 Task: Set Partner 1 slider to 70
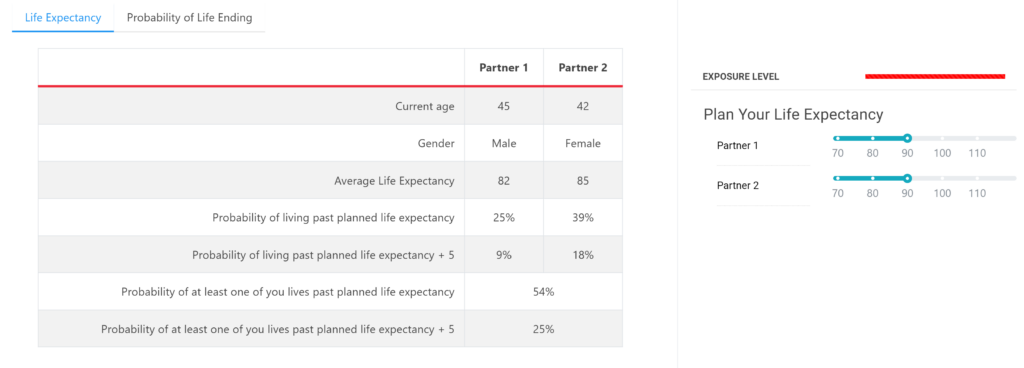click(837, 138)
